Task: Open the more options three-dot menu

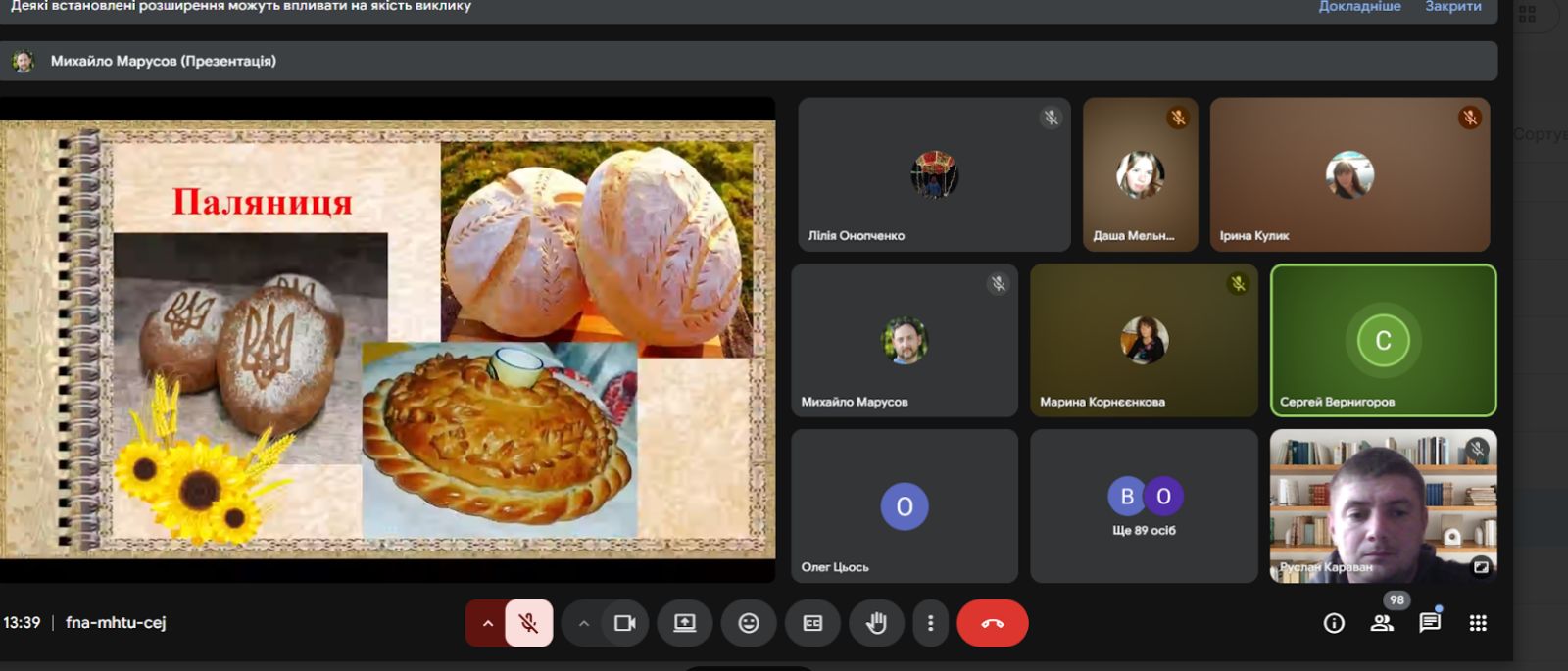Action: pos(930,623)
